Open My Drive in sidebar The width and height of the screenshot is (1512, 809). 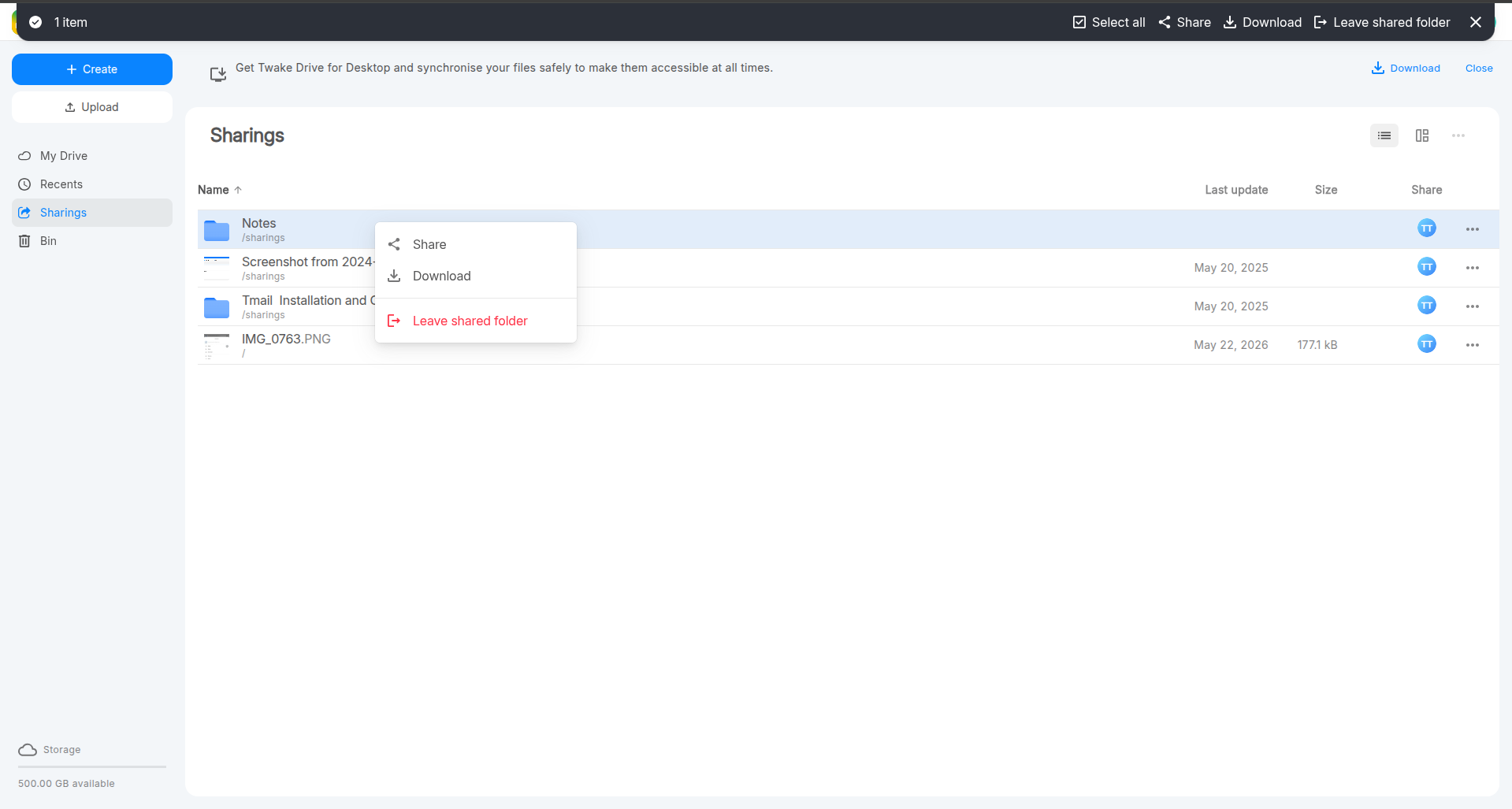tap(92, 156)
